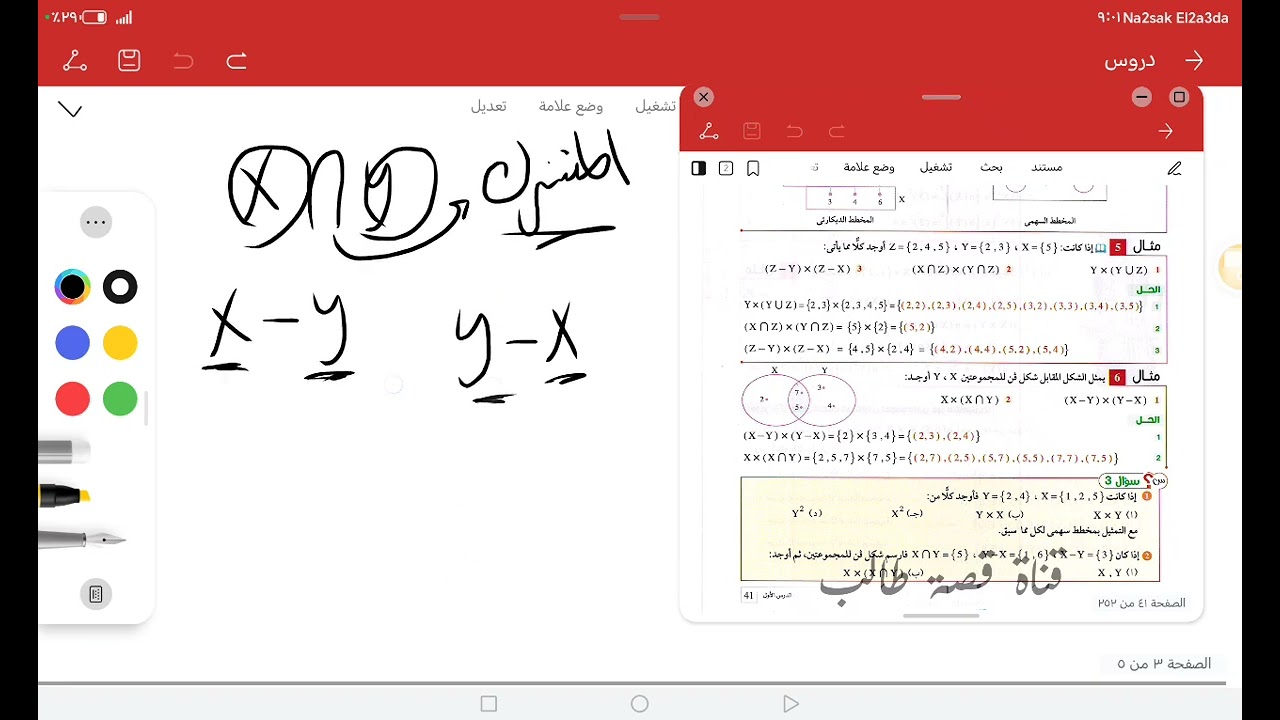Select the fountain pen tool
Screen dimensions: 1280x720
[x=82, y=539]
